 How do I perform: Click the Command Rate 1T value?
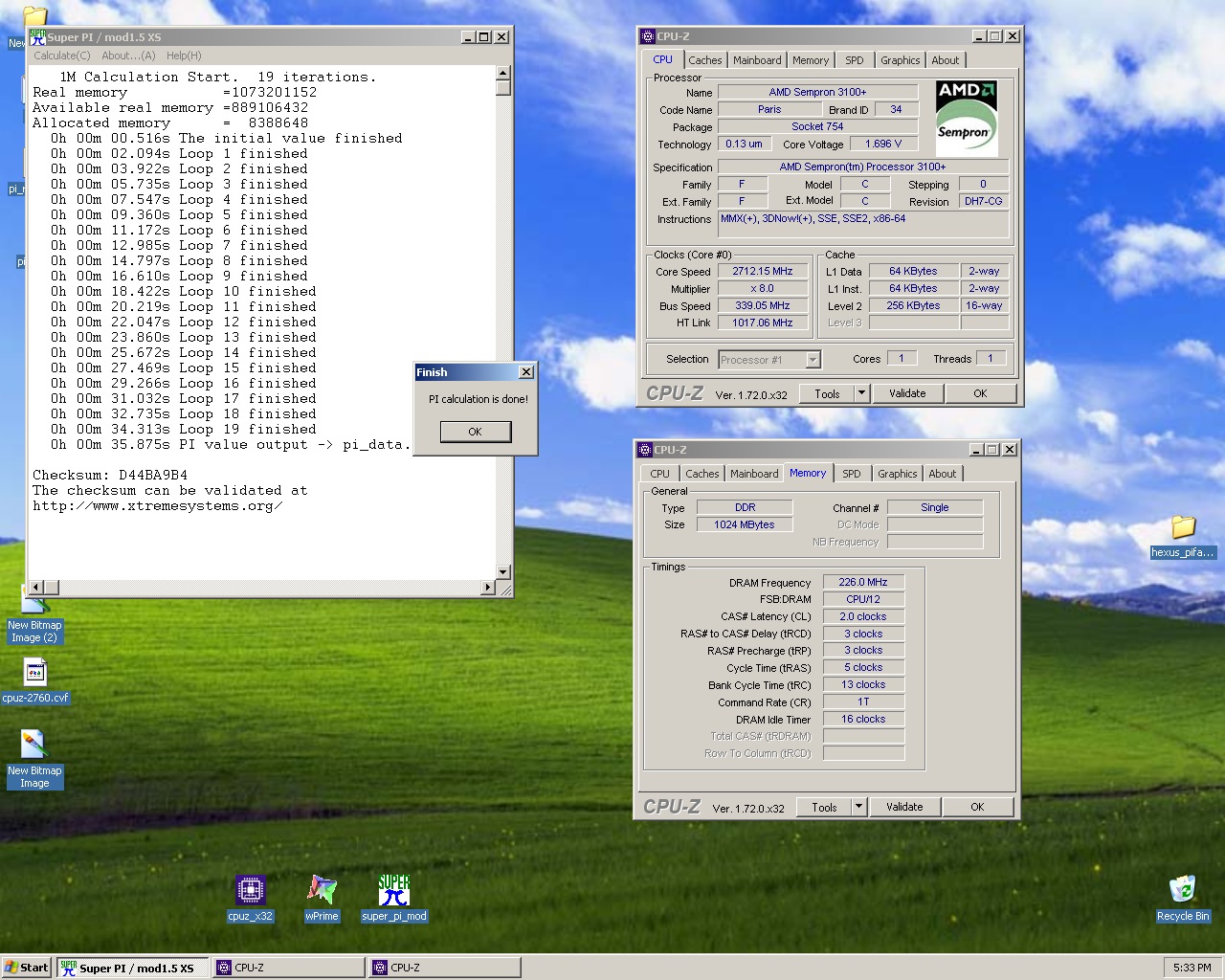[x=863, y=702]
